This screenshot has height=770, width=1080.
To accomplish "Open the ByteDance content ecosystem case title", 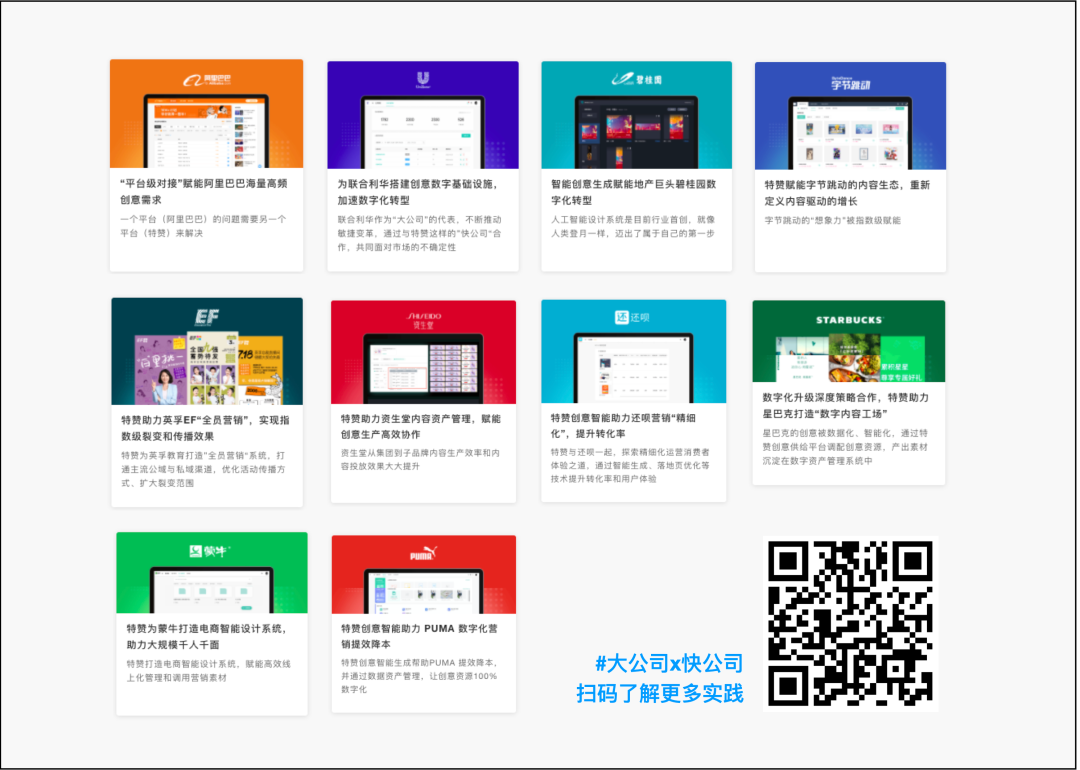I will coord(847,192).
